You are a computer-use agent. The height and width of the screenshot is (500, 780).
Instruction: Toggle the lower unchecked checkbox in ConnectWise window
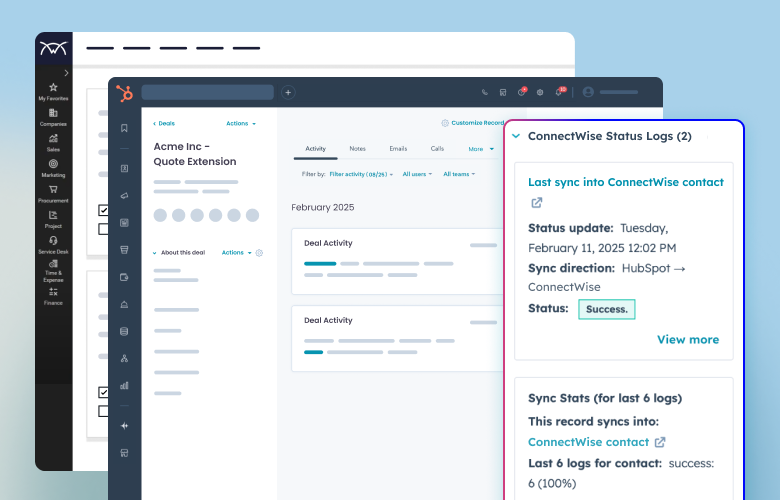pyautogui.click(x=103, y=411)
